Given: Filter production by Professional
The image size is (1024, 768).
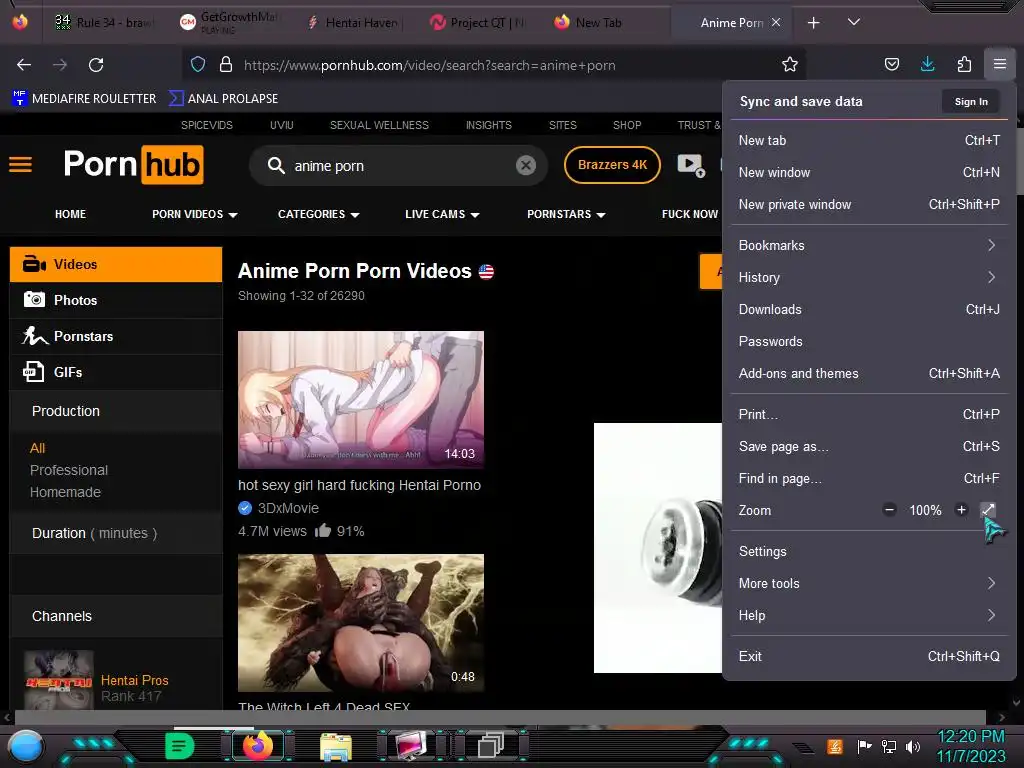Looking at the screenshot, I should coord(69,470).
